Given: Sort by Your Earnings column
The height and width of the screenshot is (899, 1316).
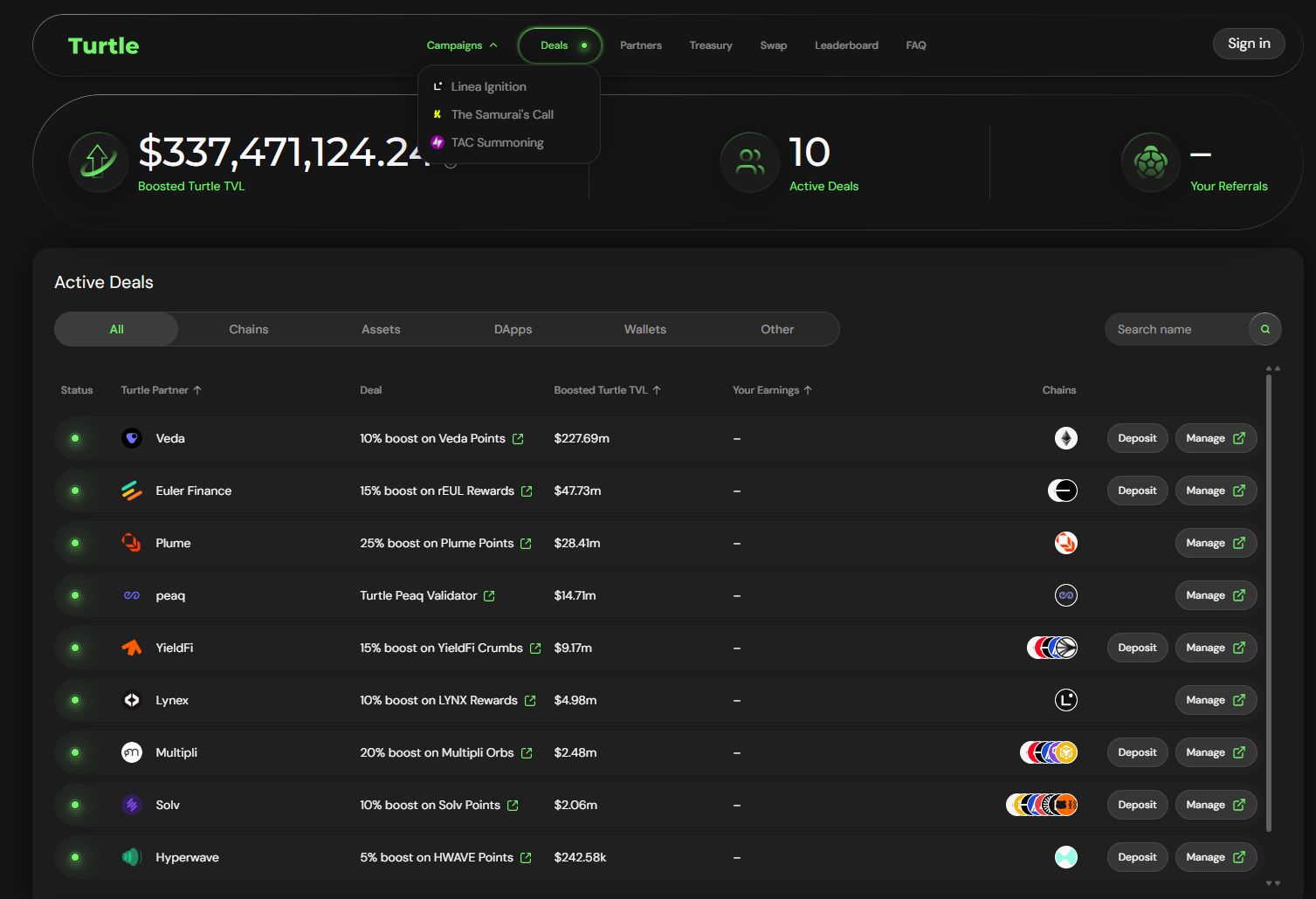Looking at the screenshot, I should (771, 390).
